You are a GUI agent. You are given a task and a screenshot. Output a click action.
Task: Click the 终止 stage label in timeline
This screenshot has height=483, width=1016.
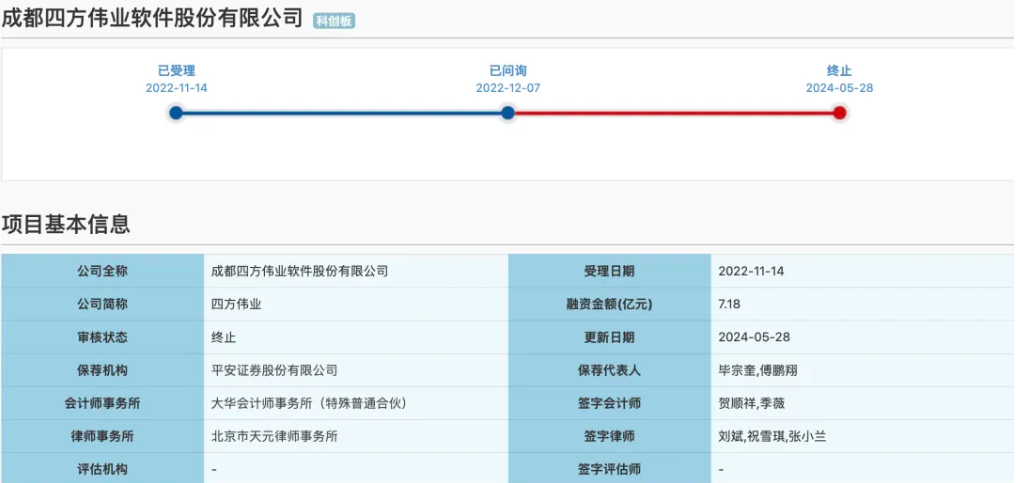point(840,71)
